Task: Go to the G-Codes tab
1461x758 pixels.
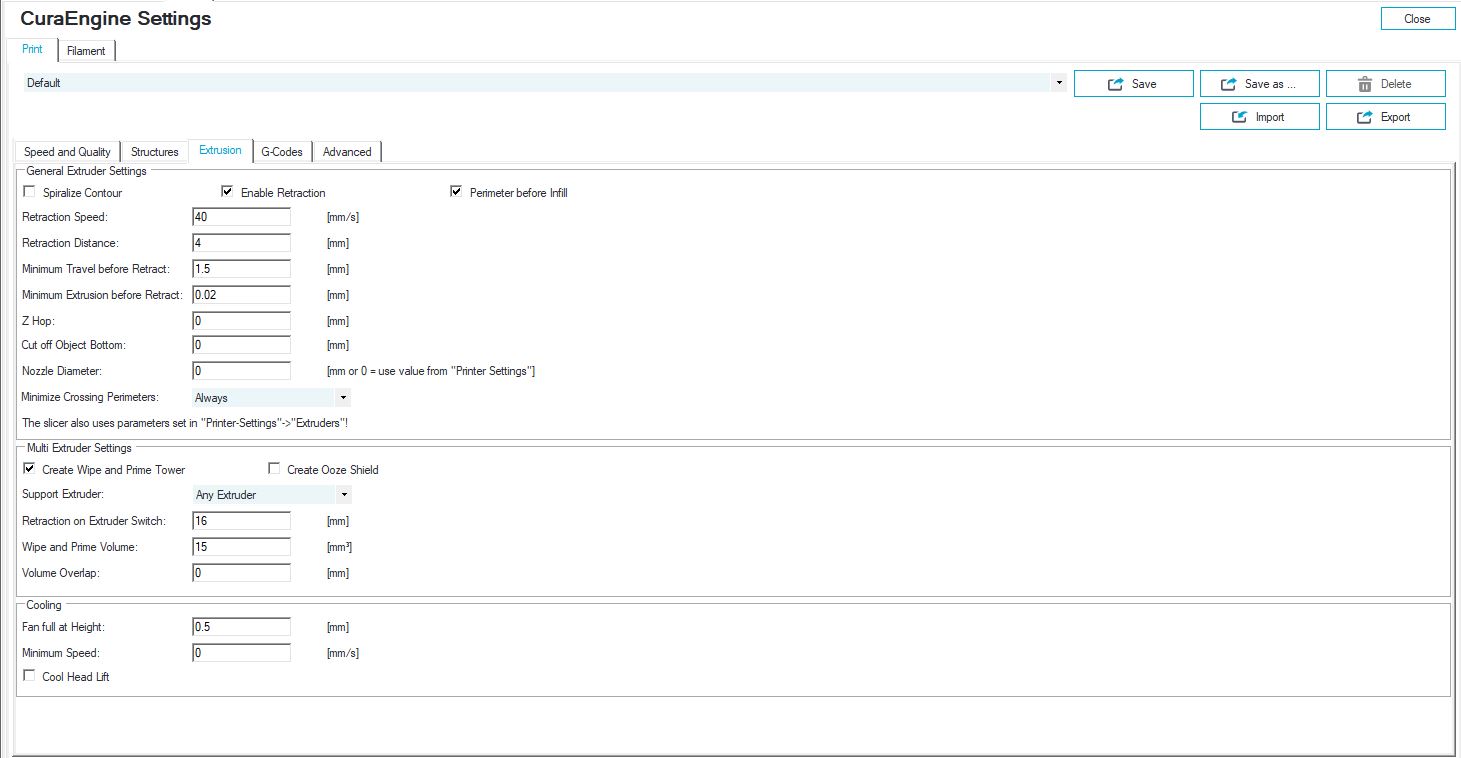Action: click(x=282, y=152)
